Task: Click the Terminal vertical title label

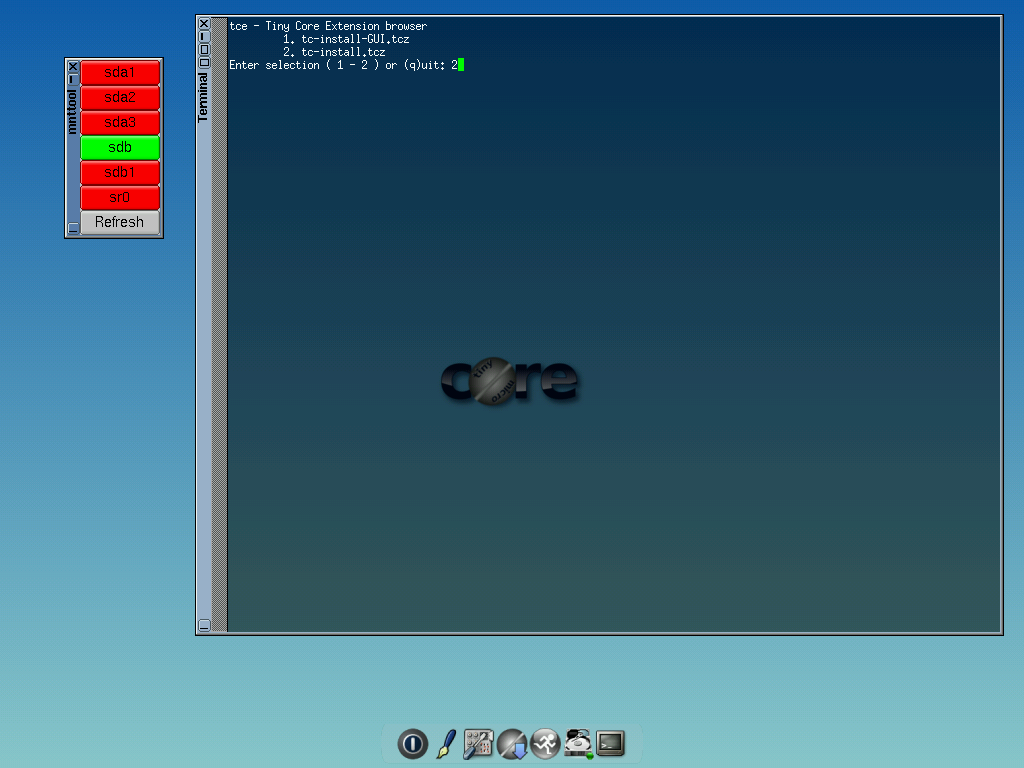Action: (x=203, y=97)
